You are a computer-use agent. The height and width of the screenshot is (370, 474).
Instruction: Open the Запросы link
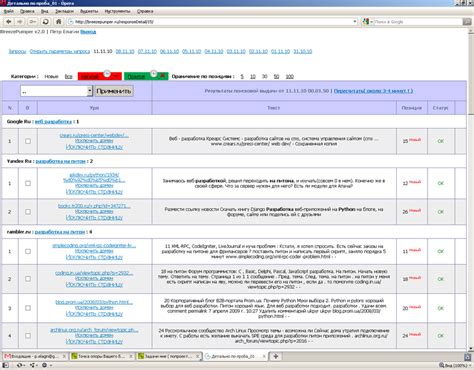click(x=17, y=51)
